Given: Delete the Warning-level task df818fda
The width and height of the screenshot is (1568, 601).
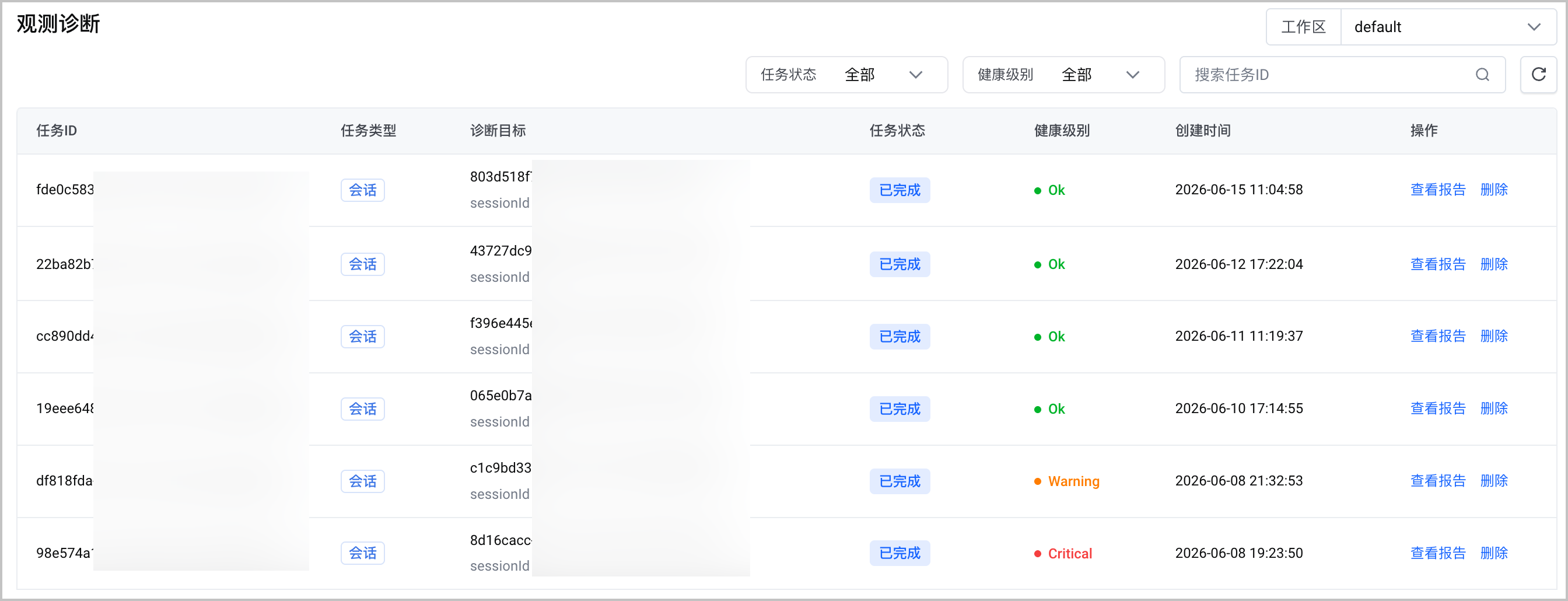Looking at the screenshot, I should tap(1494, 480).
